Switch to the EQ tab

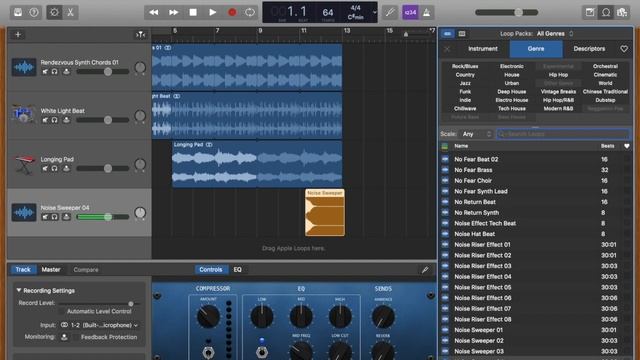pos(238,269)
